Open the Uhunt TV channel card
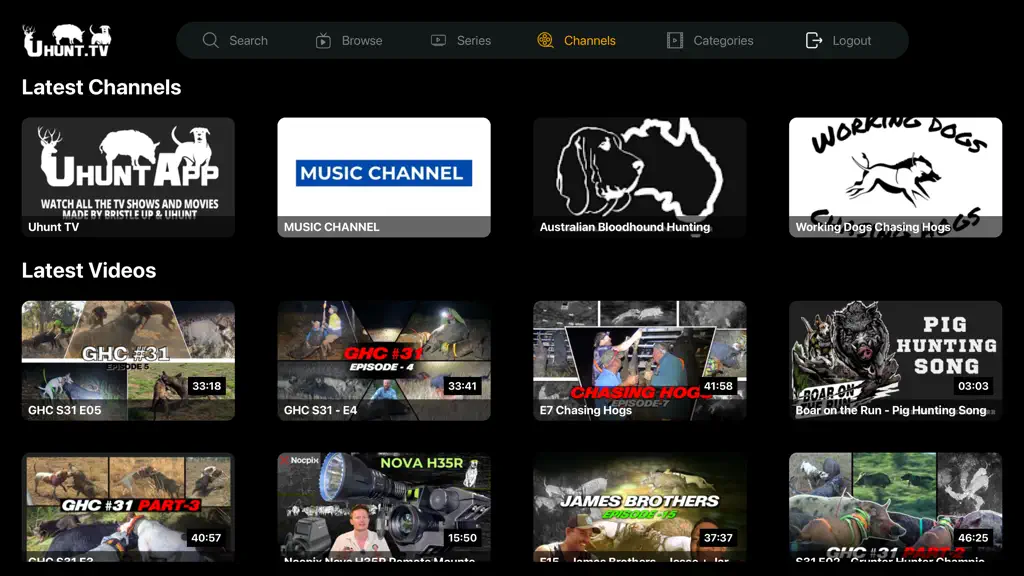Screen dimensions: 1024x576 (x=128, y=177)
